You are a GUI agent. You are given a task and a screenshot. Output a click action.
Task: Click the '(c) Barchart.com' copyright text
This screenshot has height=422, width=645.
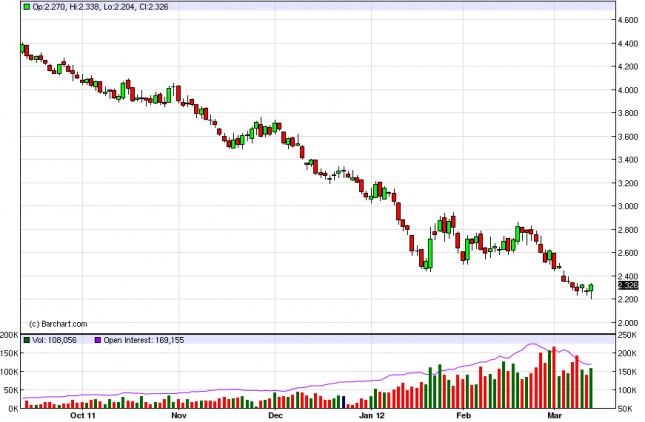click(58, 324)
